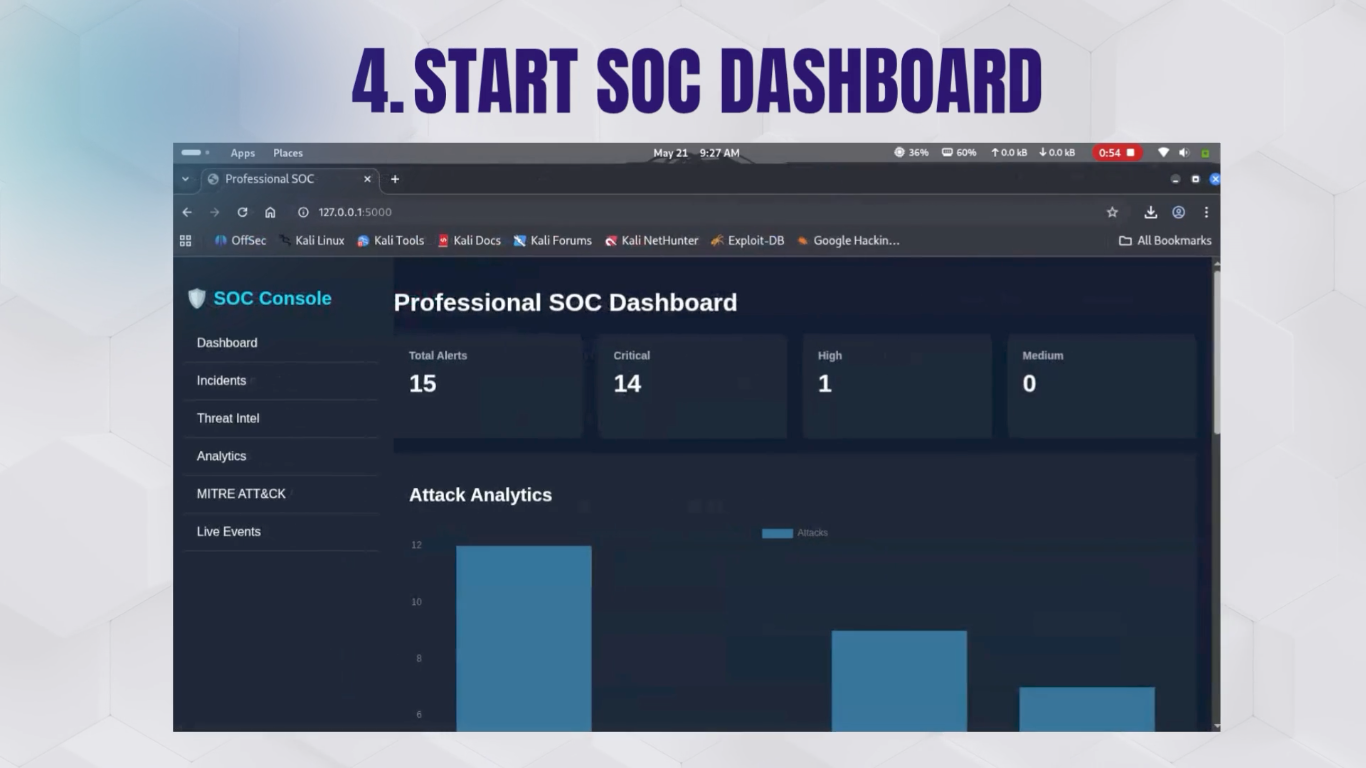Open the Kali Linux bookmark
This screenshot has width=1366, height=768.
(312, 240)
